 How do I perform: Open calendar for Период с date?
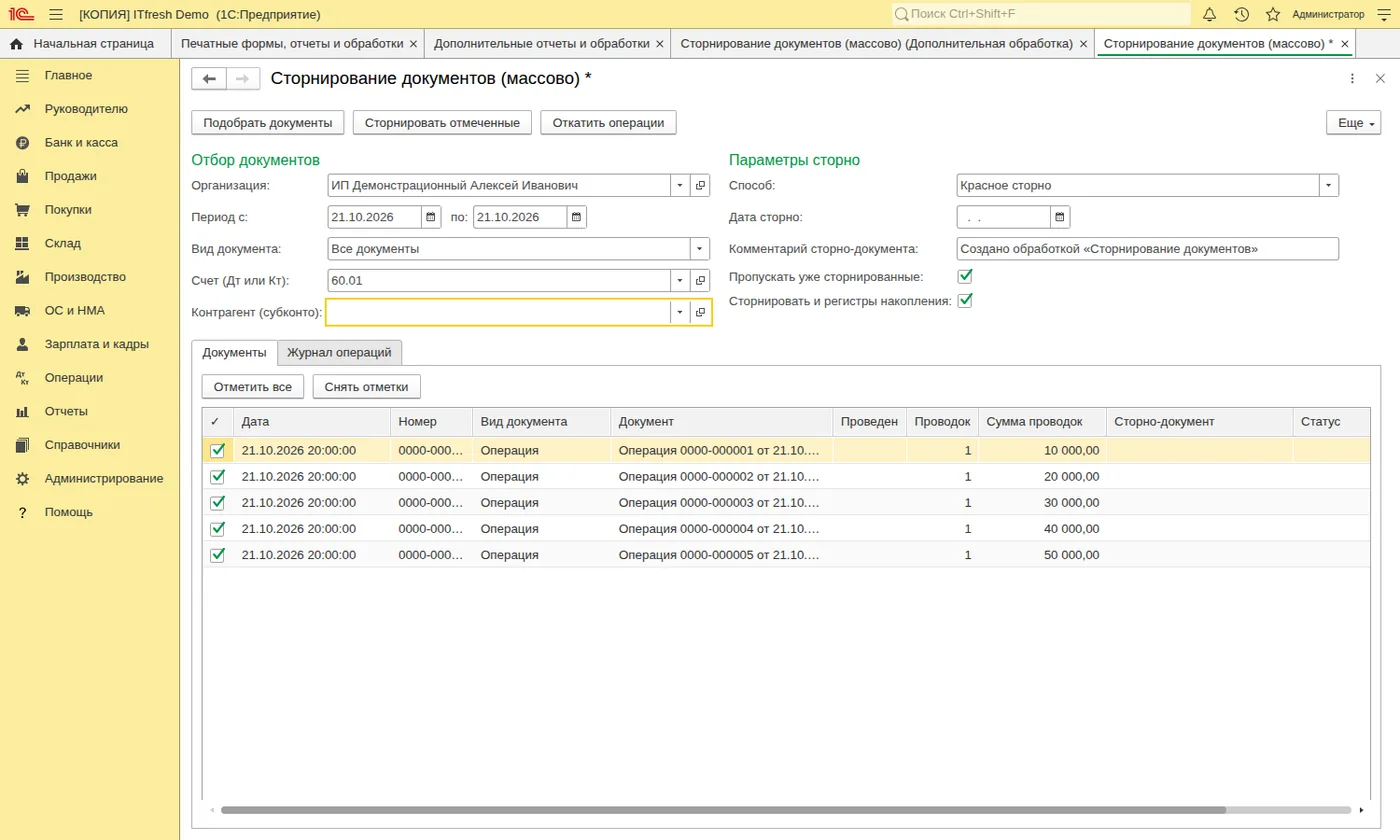[431, 217]
